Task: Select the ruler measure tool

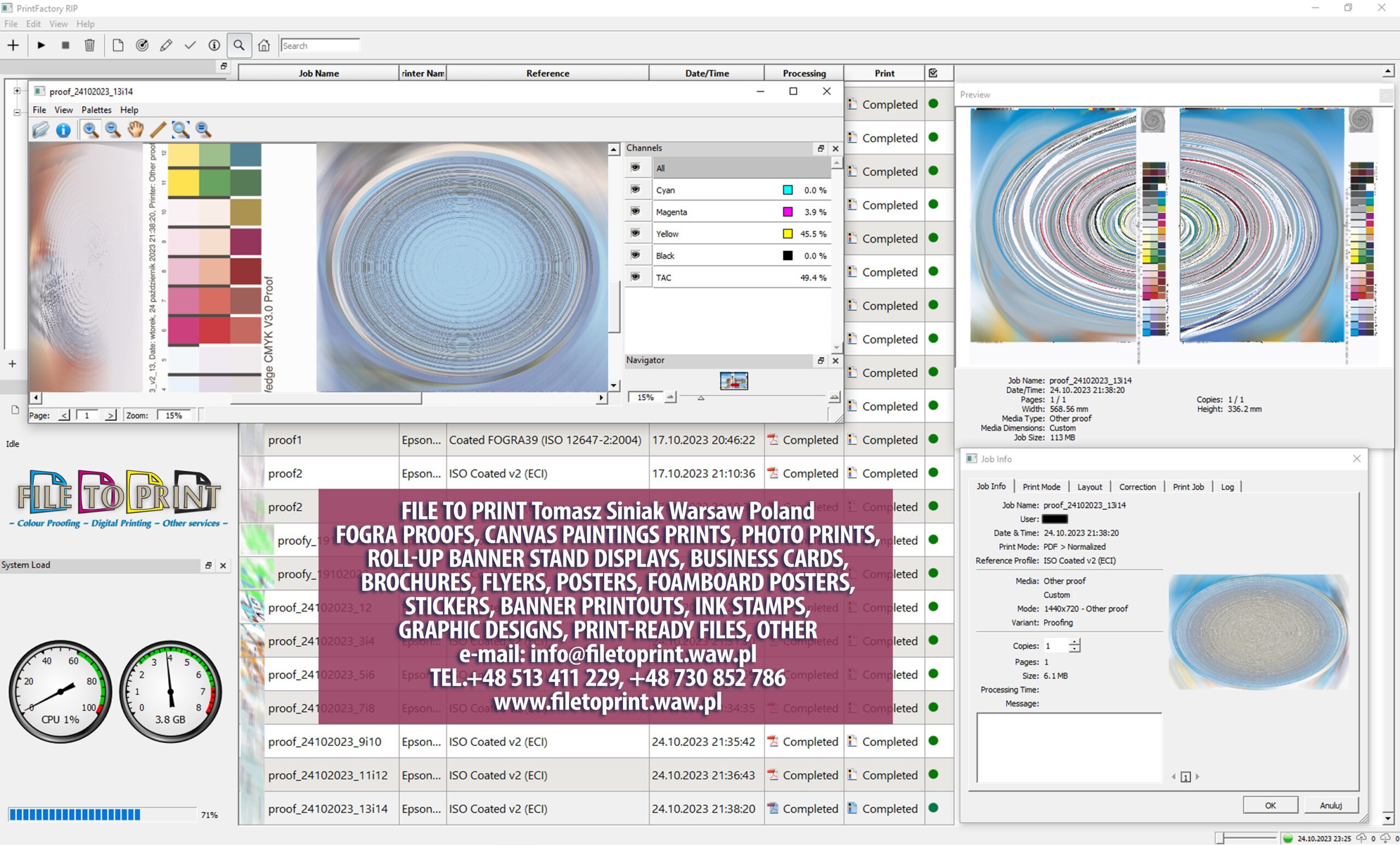Action: pyautogui.click(x=158, y=130)
